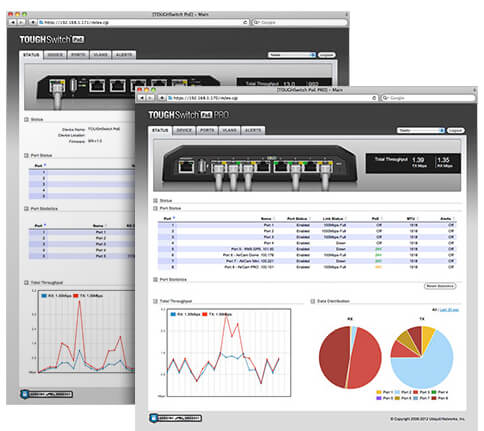484x431 pixels.
Task: Click the RX pie chart
Action: click(x=350, y=357)
